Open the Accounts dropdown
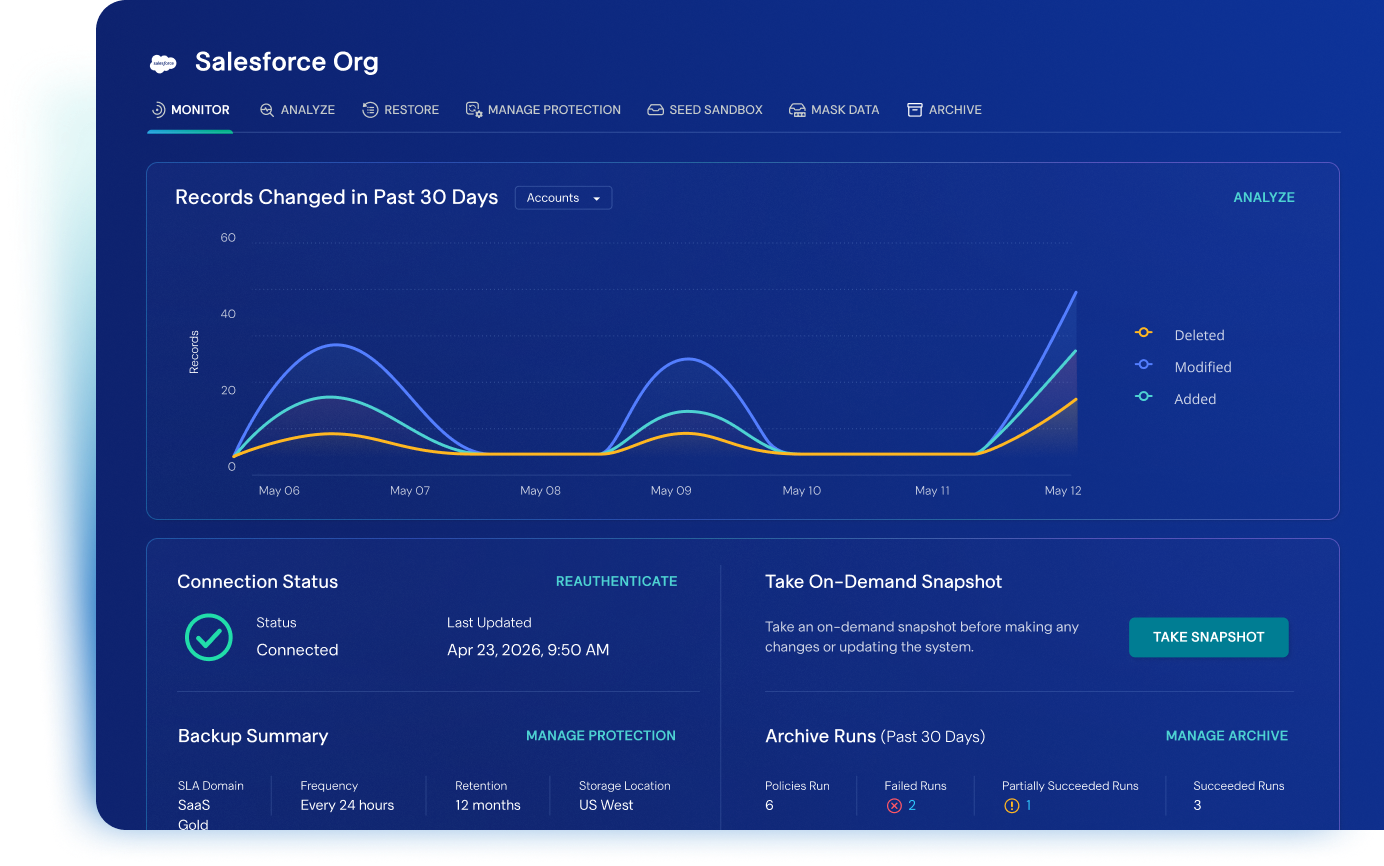The image size is (1384, 866). 563,198
